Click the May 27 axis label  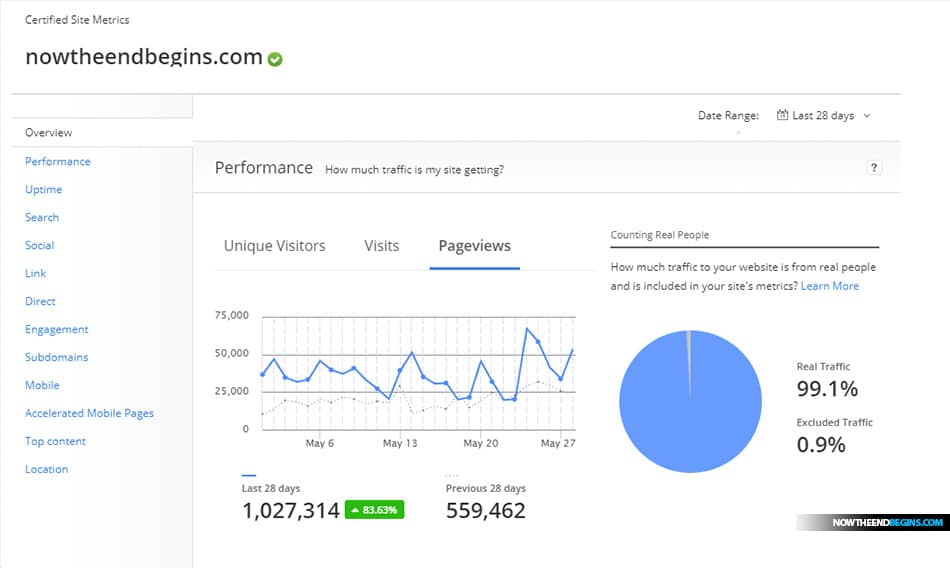[558, 443]
